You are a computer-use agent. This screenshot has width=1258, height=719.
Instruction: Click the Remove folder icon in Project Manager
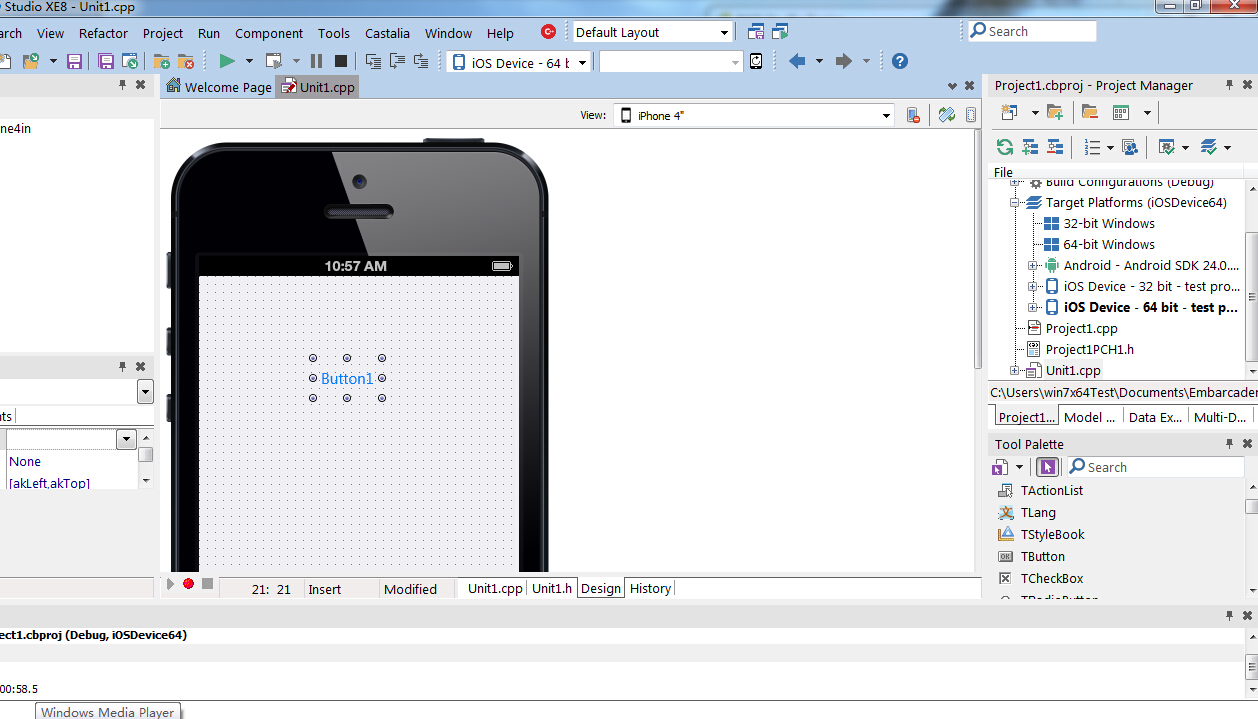(x=1089, y=112)
